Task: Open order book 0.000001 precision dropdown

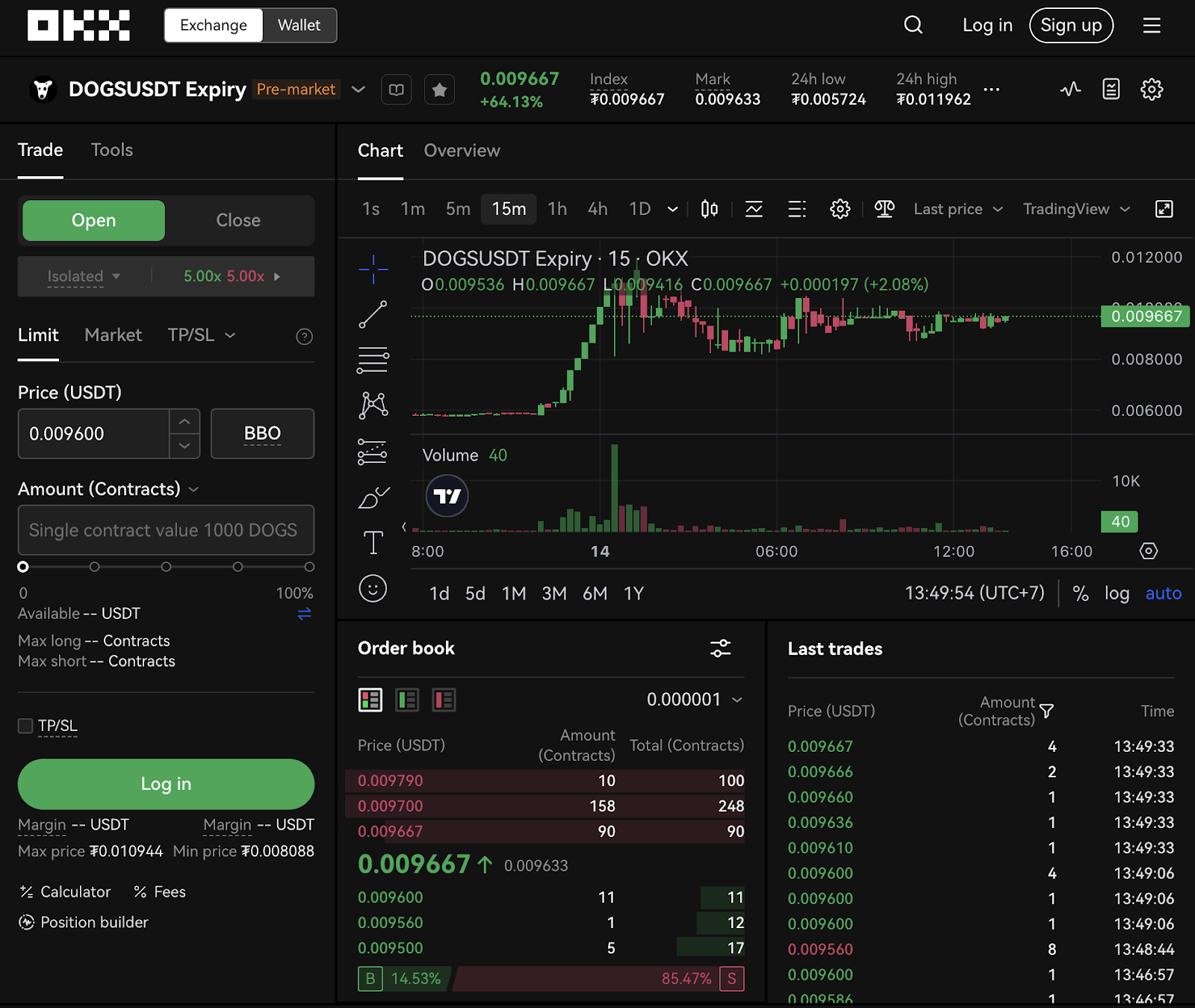Action: [x=695, y=700]
